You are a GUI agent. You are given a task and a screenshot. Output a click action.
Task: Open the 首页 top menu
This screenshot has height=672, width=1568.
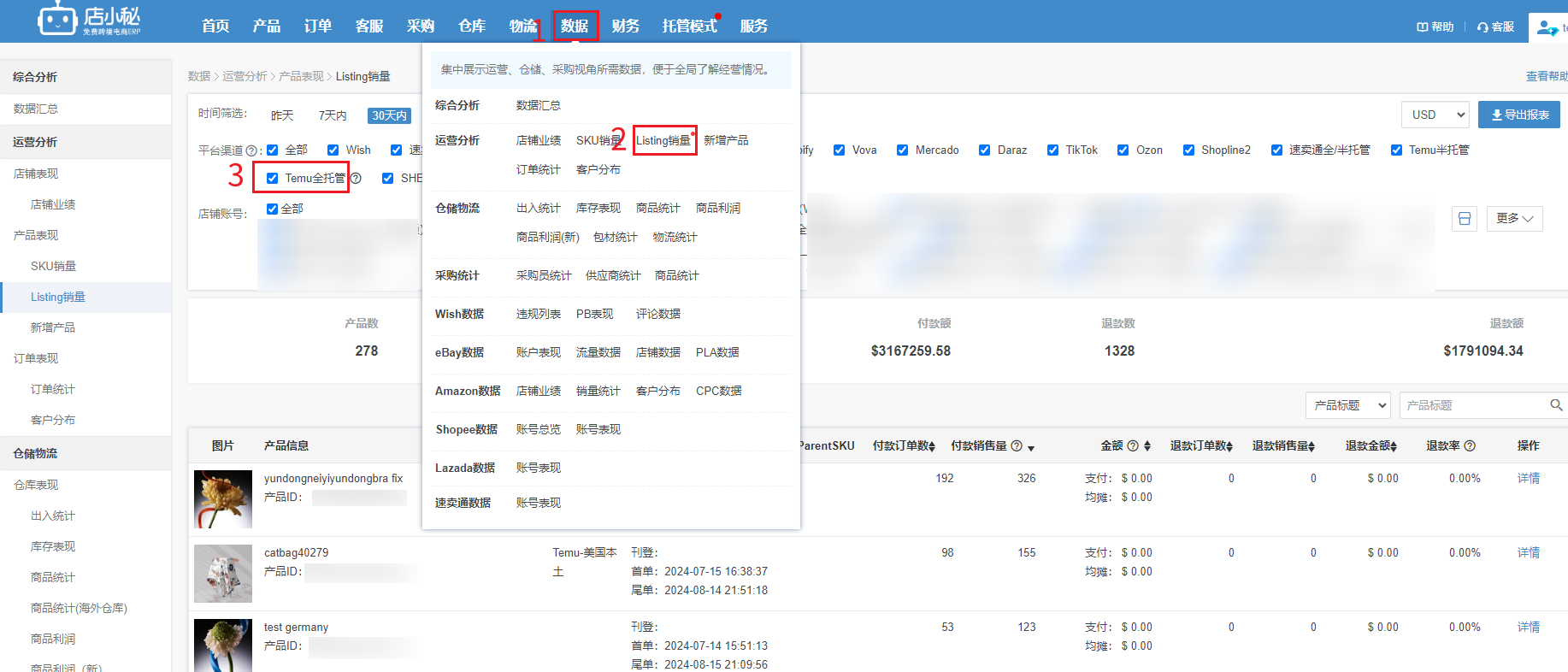[x=215, y=27]
